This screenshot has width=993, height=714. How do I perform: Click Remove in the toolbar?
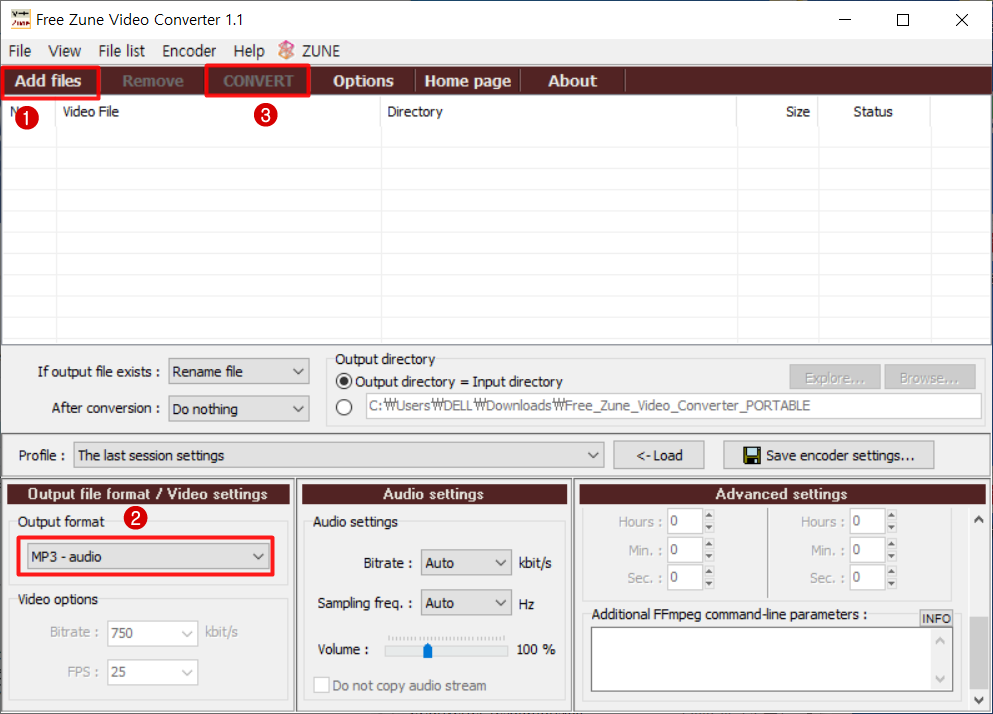pyautogui.click(x=153, y=81)
